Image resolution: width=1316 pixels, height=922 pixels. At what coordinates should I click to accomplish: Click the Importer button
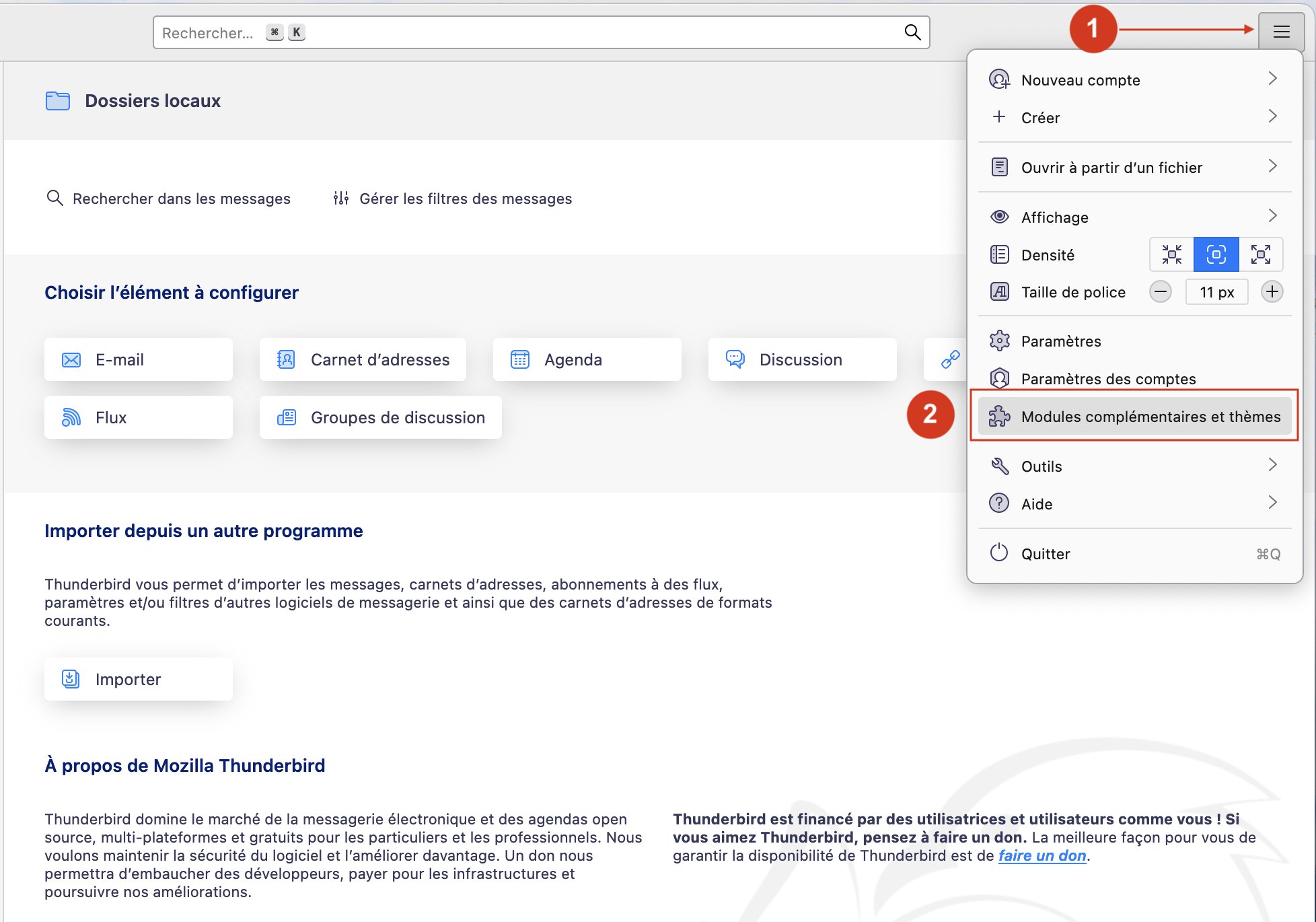pos(139,679)
